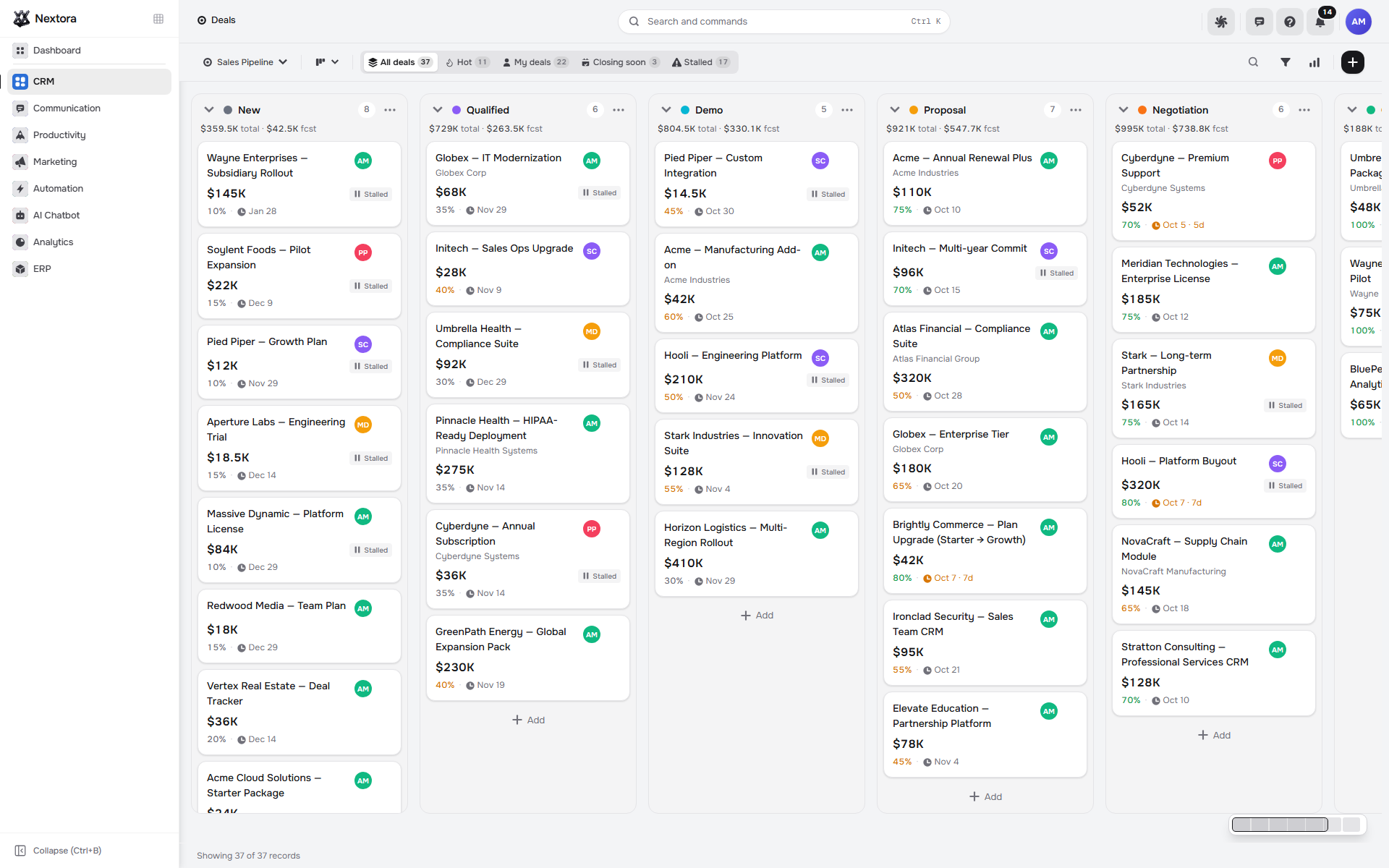The width and height of the screenshot is (1389, 868).
Task: Add a deal in Negotiation column
Action: coord(1214,736)
